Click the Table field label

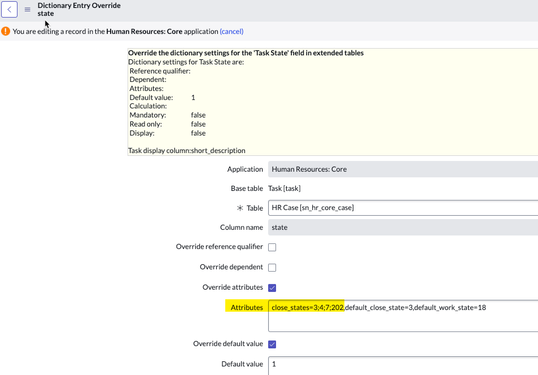[x=255, y=208]
